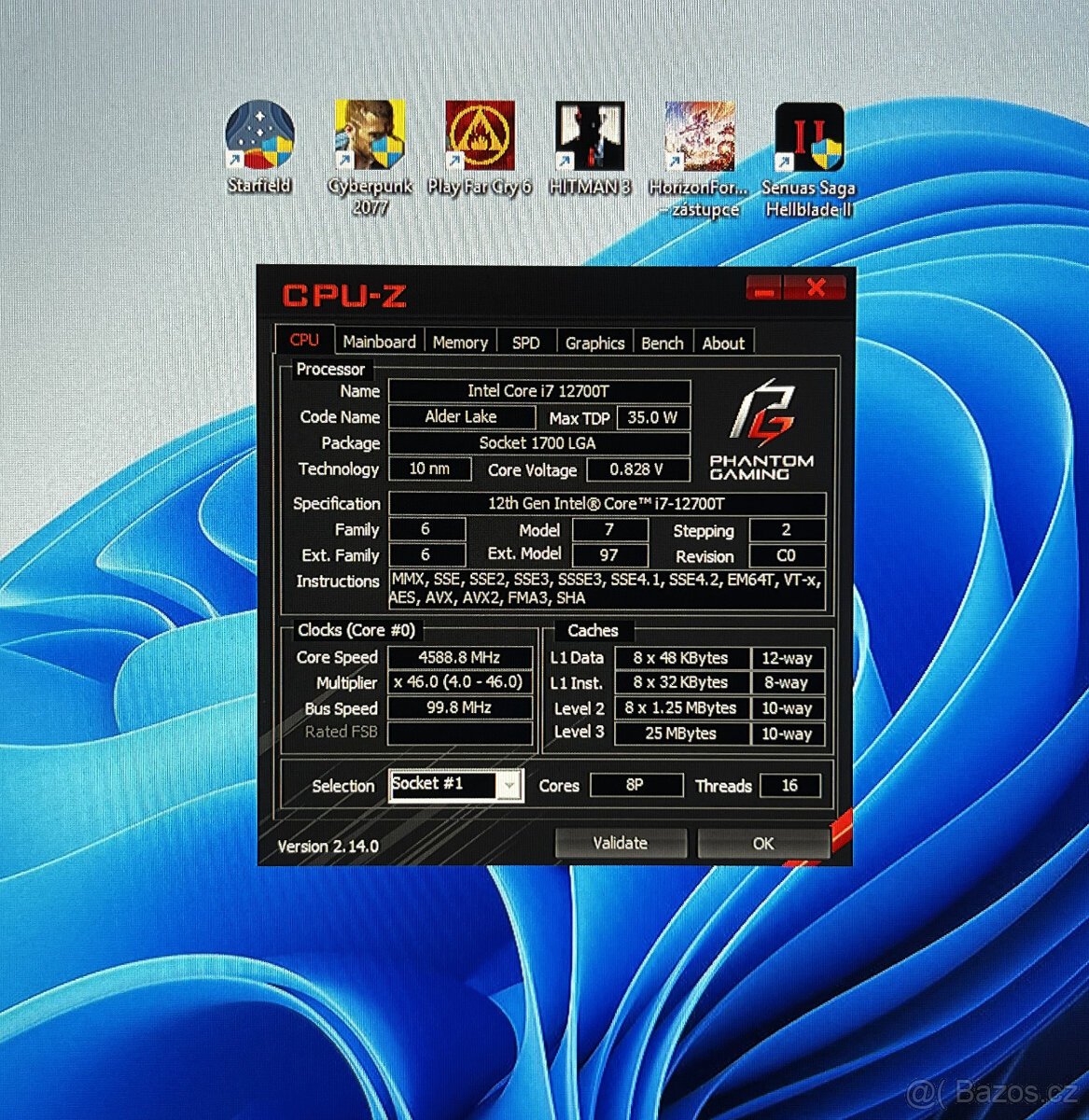This screenshot has height=1120, width=1089.
Task: Minimize the CPU-Z window
Action: [765, 289]
